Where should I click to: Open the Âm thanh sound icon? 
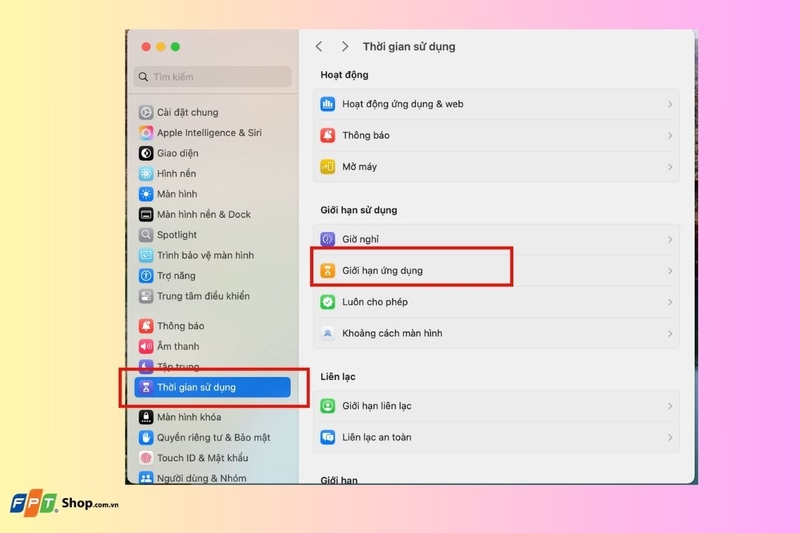(x=146, y=346)
